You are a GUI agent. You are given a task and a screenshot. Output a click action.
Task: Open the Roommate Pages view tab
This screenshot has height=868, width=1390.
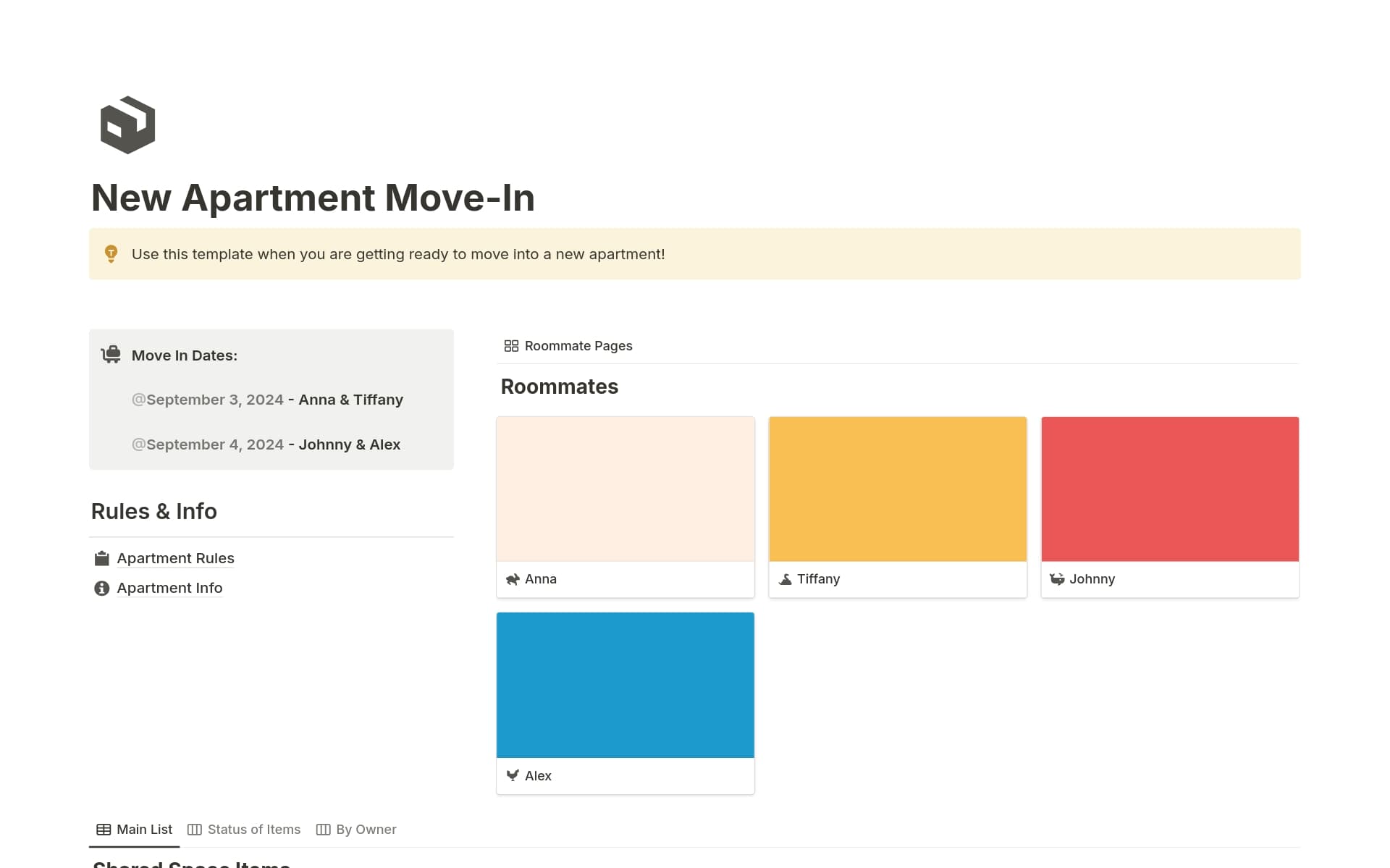(x=568, y=346)
